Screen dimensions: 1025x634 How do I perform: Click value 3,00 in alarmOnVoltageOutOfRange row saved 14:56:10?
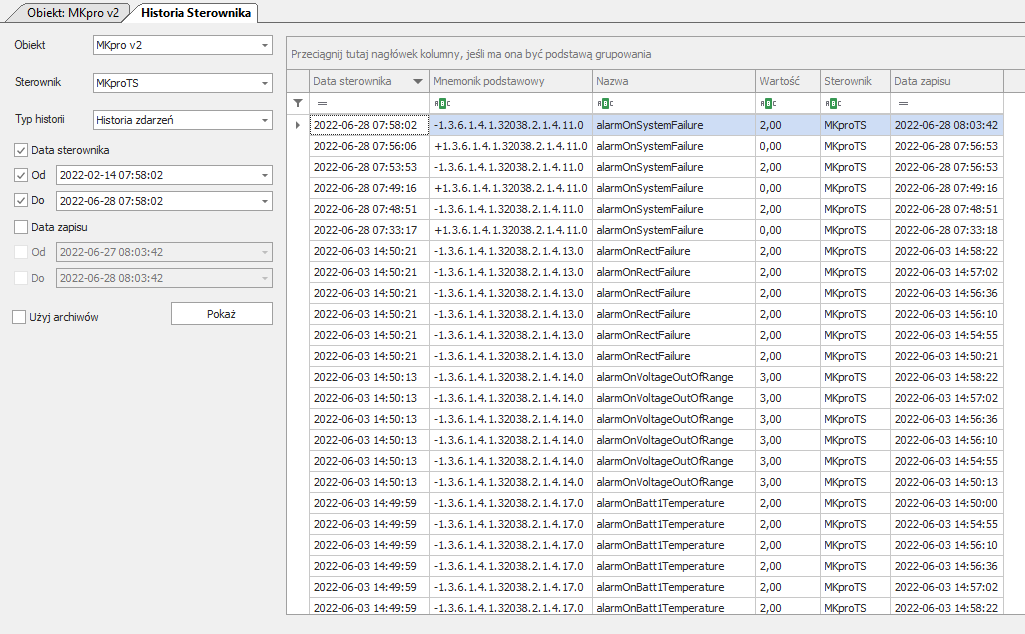[788, 440]
